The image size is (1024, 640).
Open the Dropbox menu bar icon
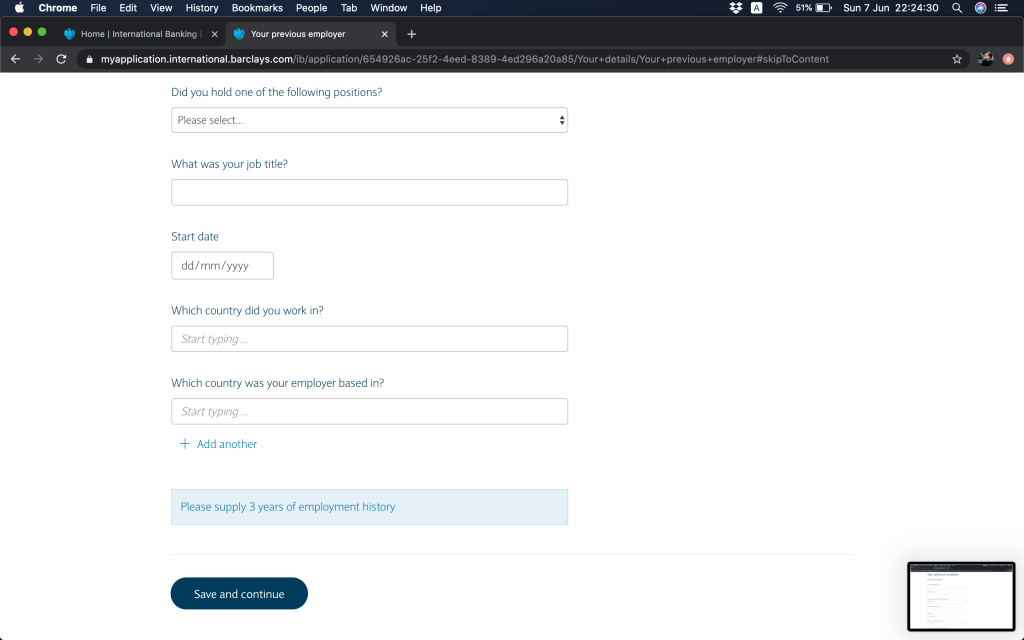(736, 8)
